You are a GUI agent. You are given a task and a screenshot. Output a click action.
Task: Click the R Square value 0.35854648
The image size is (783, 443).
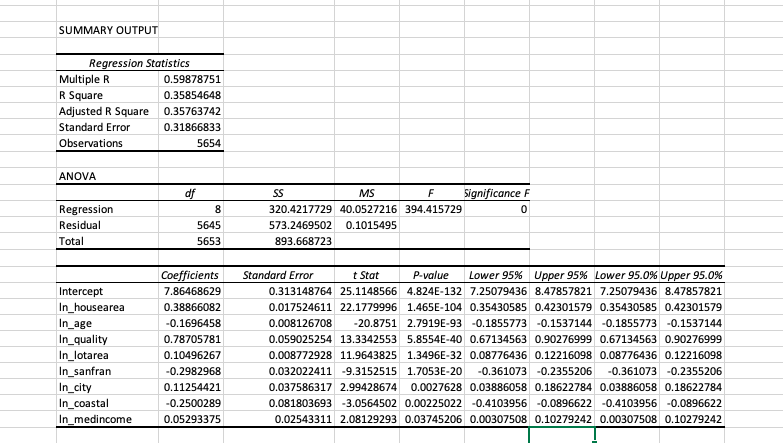(191, 95)
